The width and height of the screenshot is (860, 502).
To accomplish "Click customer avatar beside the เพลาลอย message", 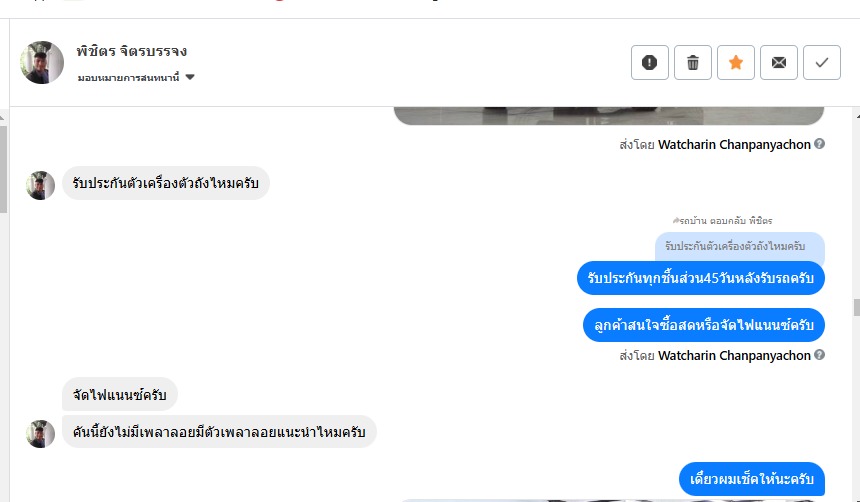I will coord(41,433).
